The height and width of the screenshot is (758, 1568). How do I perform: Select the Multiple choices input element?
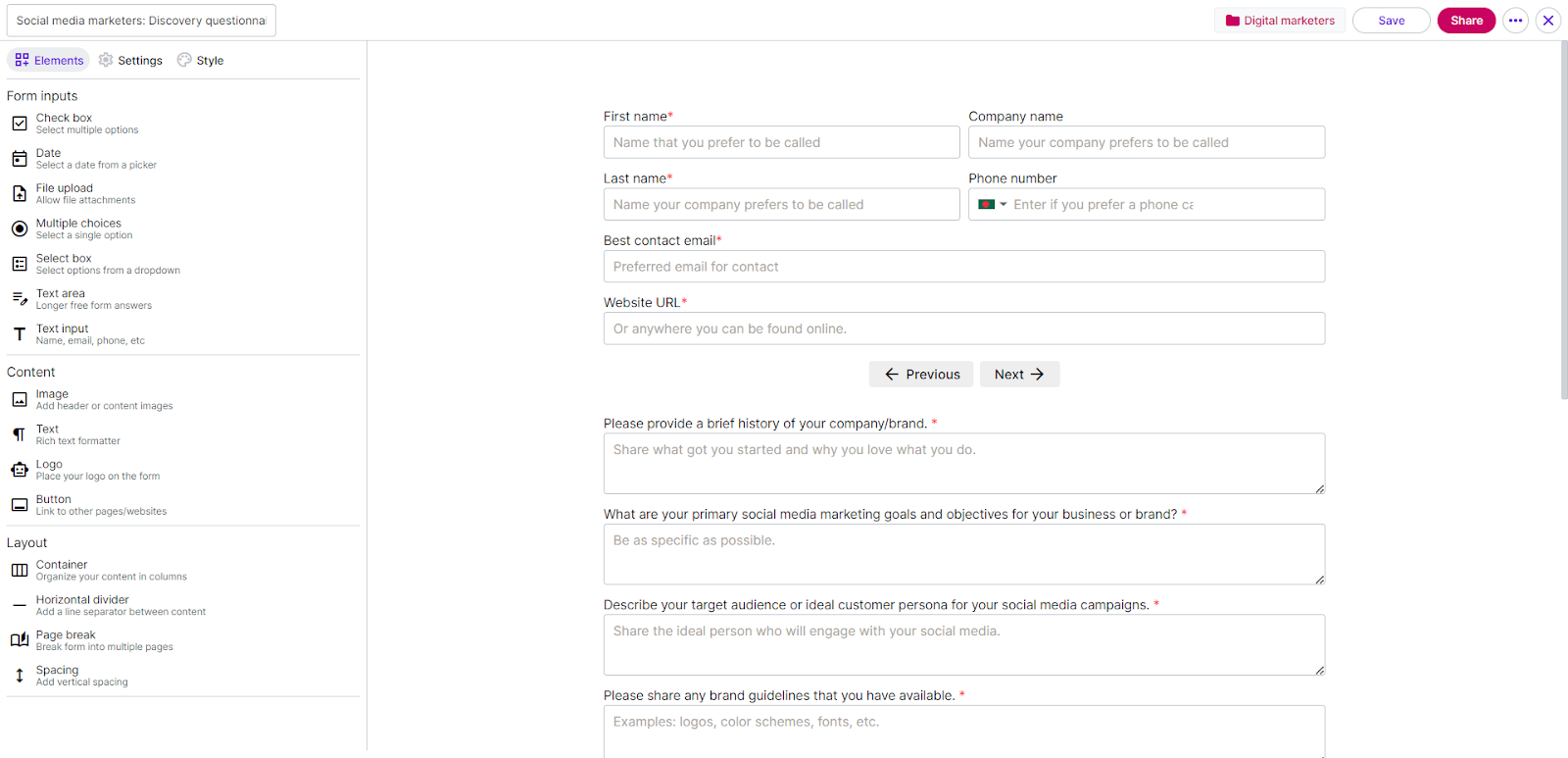click(78, 227)
